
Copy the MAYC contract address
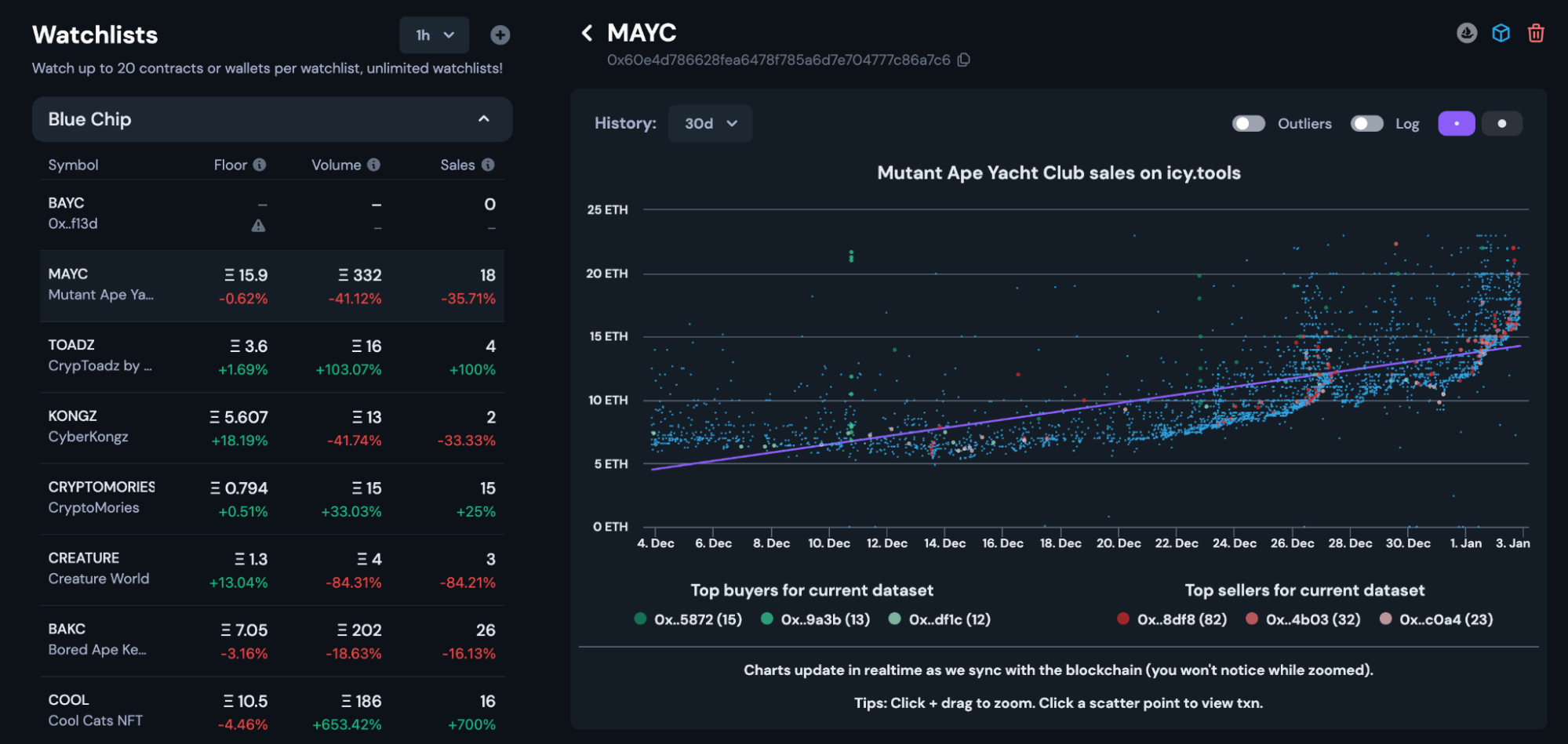tap(964, 60)
